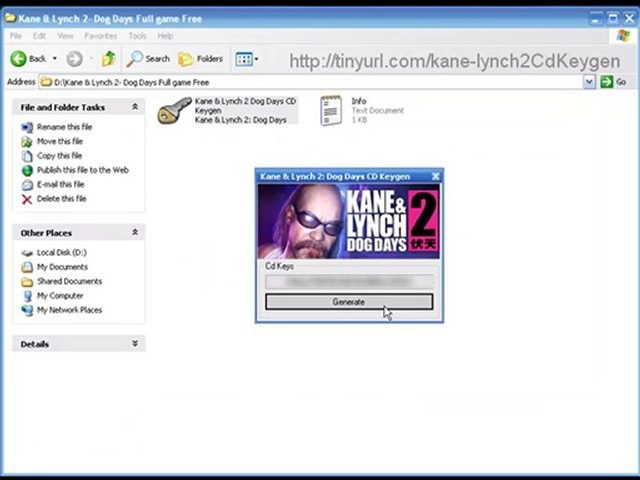This screenshot has height=480, width=640.
Task: Click the Cd Keys output field
Action: pos(349,281)
